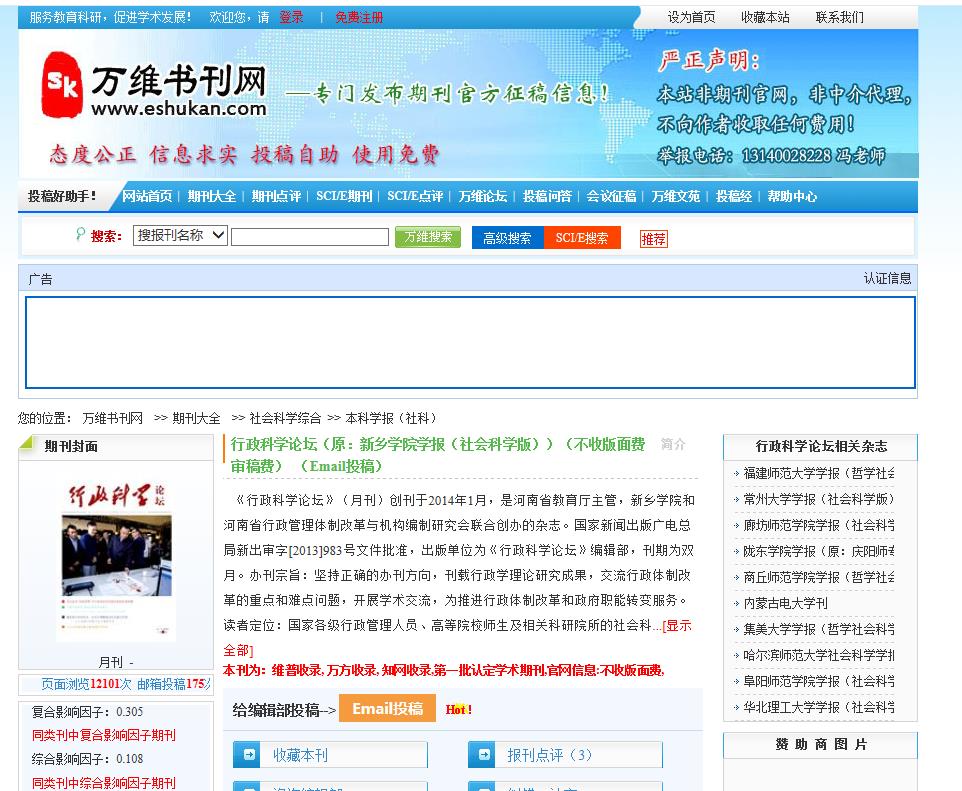Select 帮助中心 in the navigation bar

click(x=792, y=197)
